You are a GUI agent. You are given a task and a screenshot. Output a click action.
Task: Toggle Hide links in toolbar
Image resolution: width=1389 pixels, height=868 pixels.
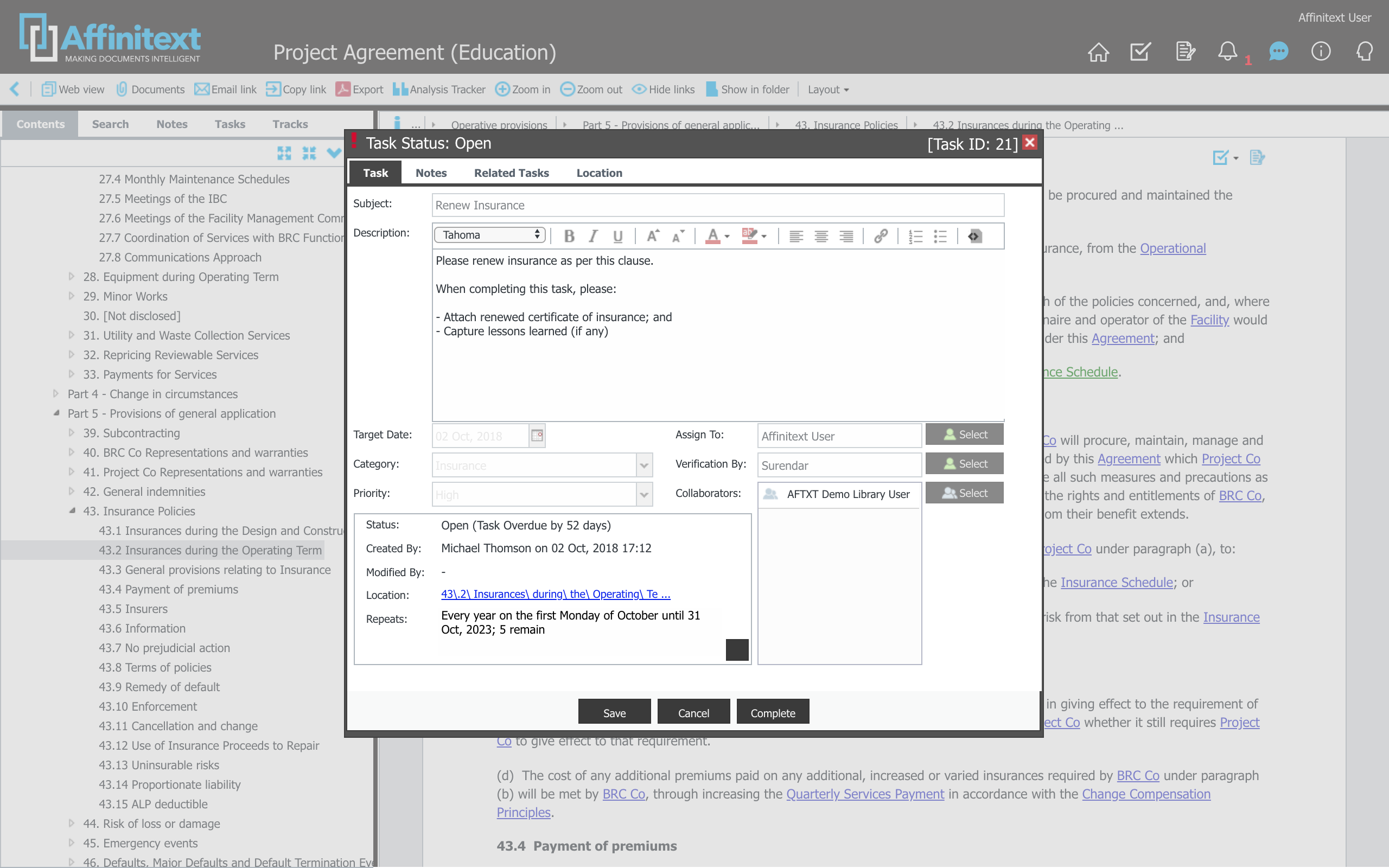tap(663, 90)
